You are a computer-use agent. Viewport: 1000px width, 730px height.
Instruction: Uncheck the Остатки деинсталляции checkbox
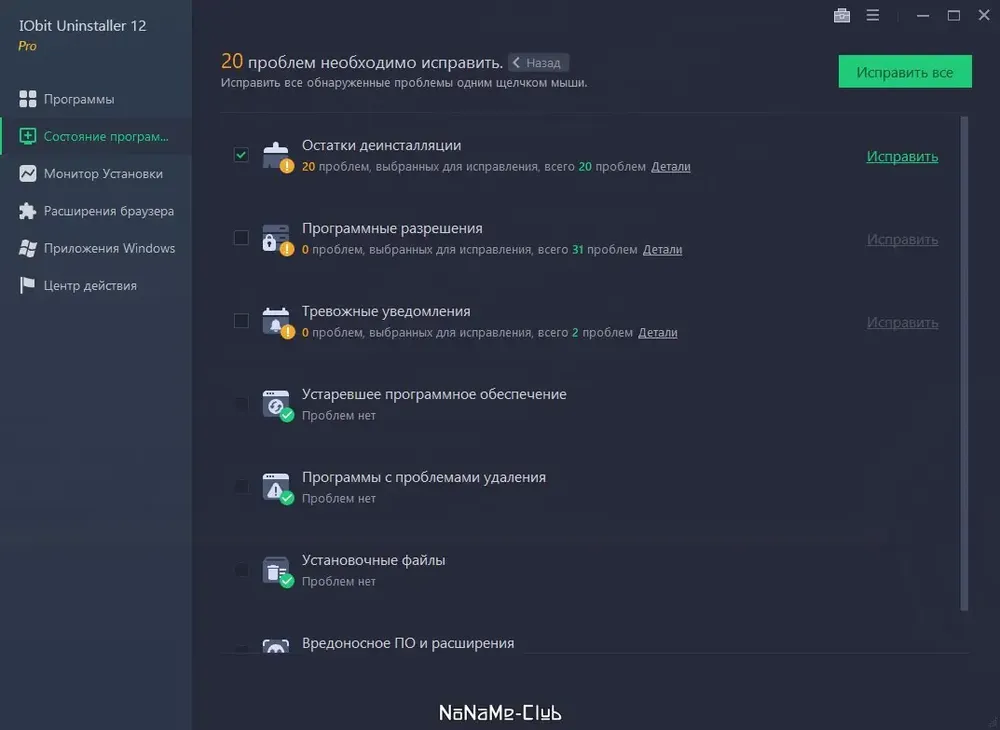tap(241, 154)
